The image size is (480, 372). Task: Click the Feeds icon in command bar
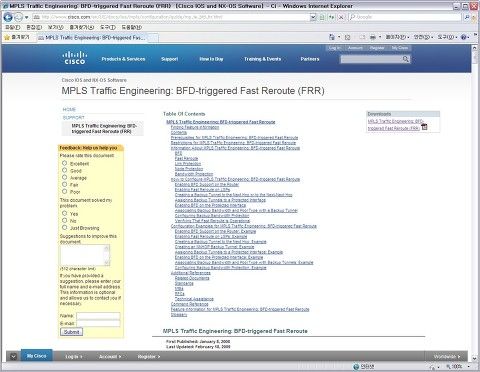(347, 37)
